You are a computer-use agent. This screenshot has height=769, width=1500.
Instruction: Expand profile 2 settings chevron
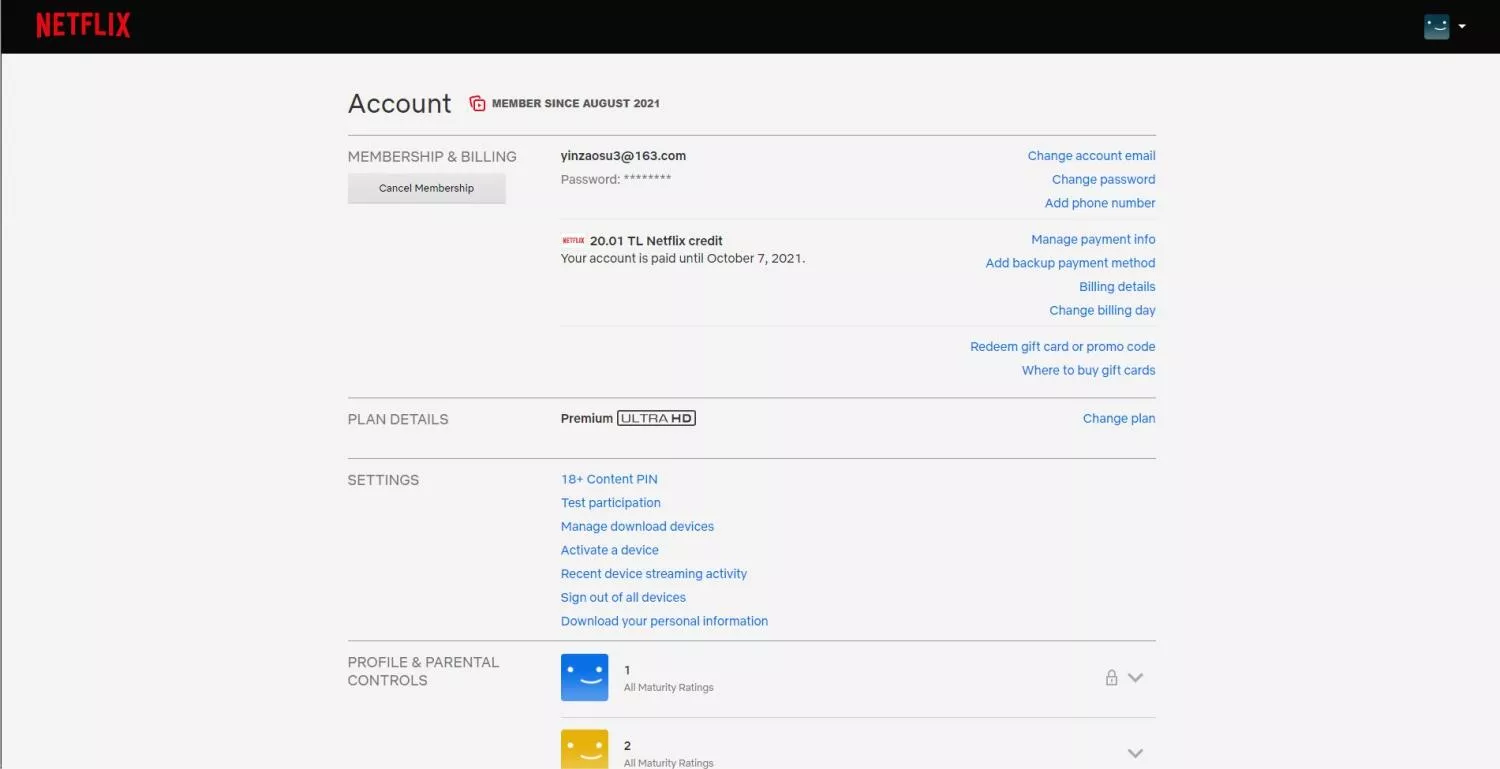pos(1135,753)
